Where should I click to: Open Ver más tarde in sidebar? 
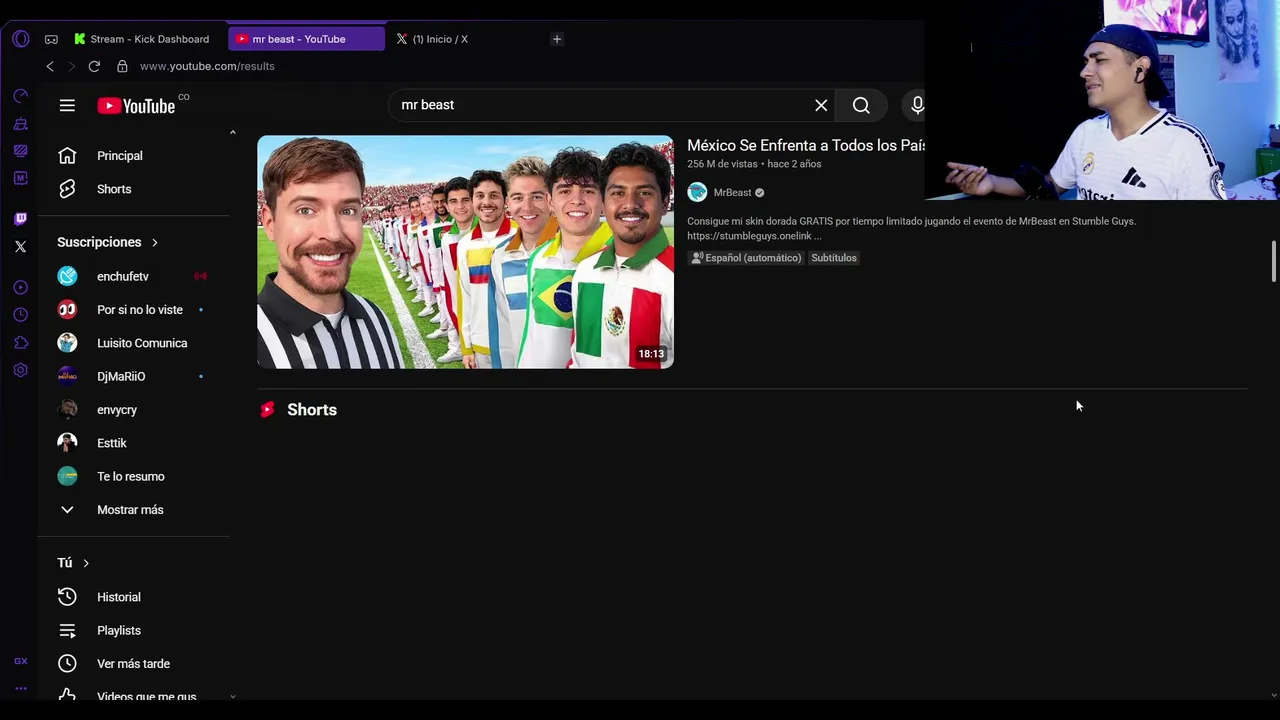(133, 664)
